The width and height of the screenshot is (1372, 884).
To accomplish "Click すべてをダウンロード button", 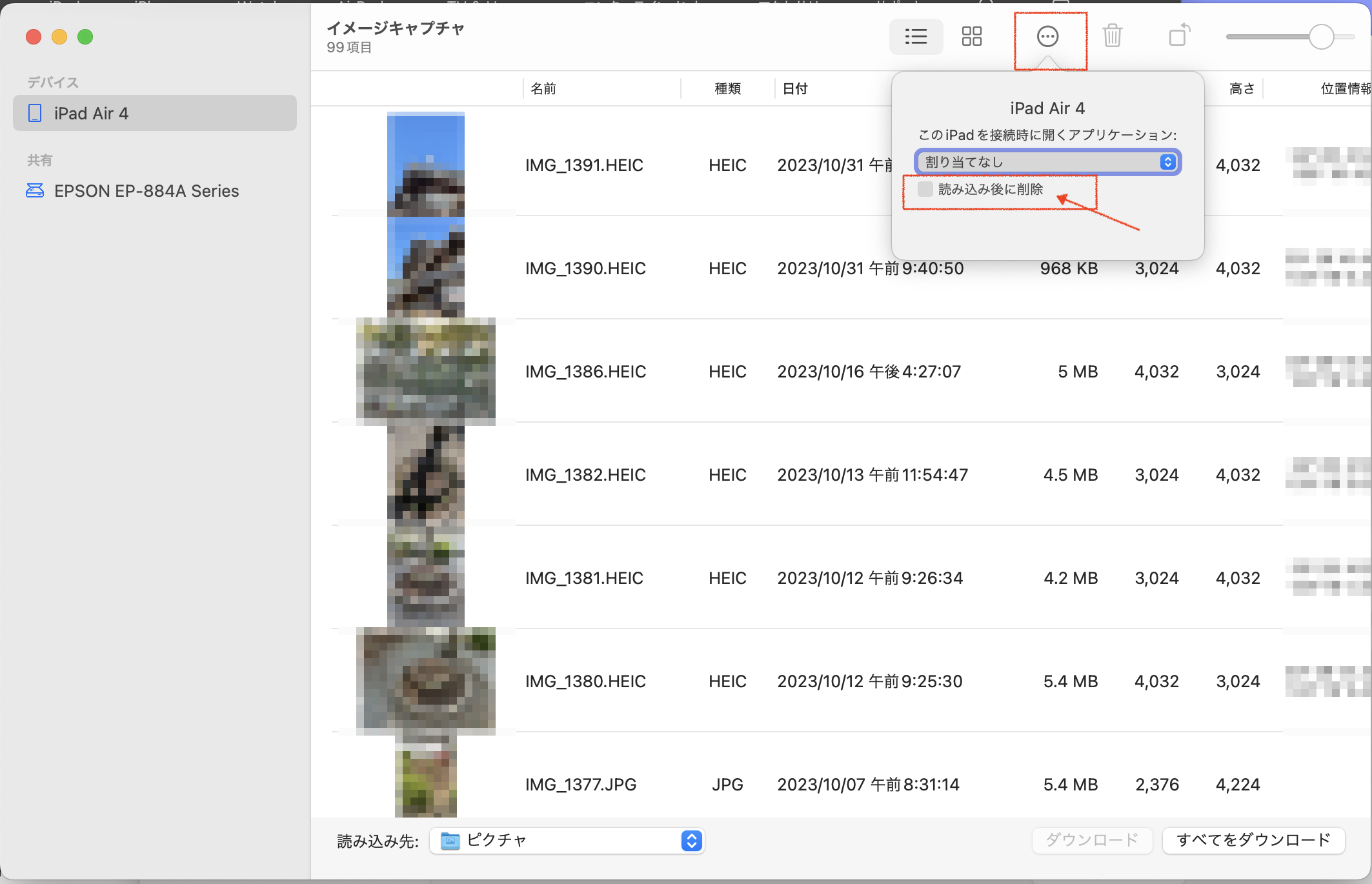I will pos(1253,840).
